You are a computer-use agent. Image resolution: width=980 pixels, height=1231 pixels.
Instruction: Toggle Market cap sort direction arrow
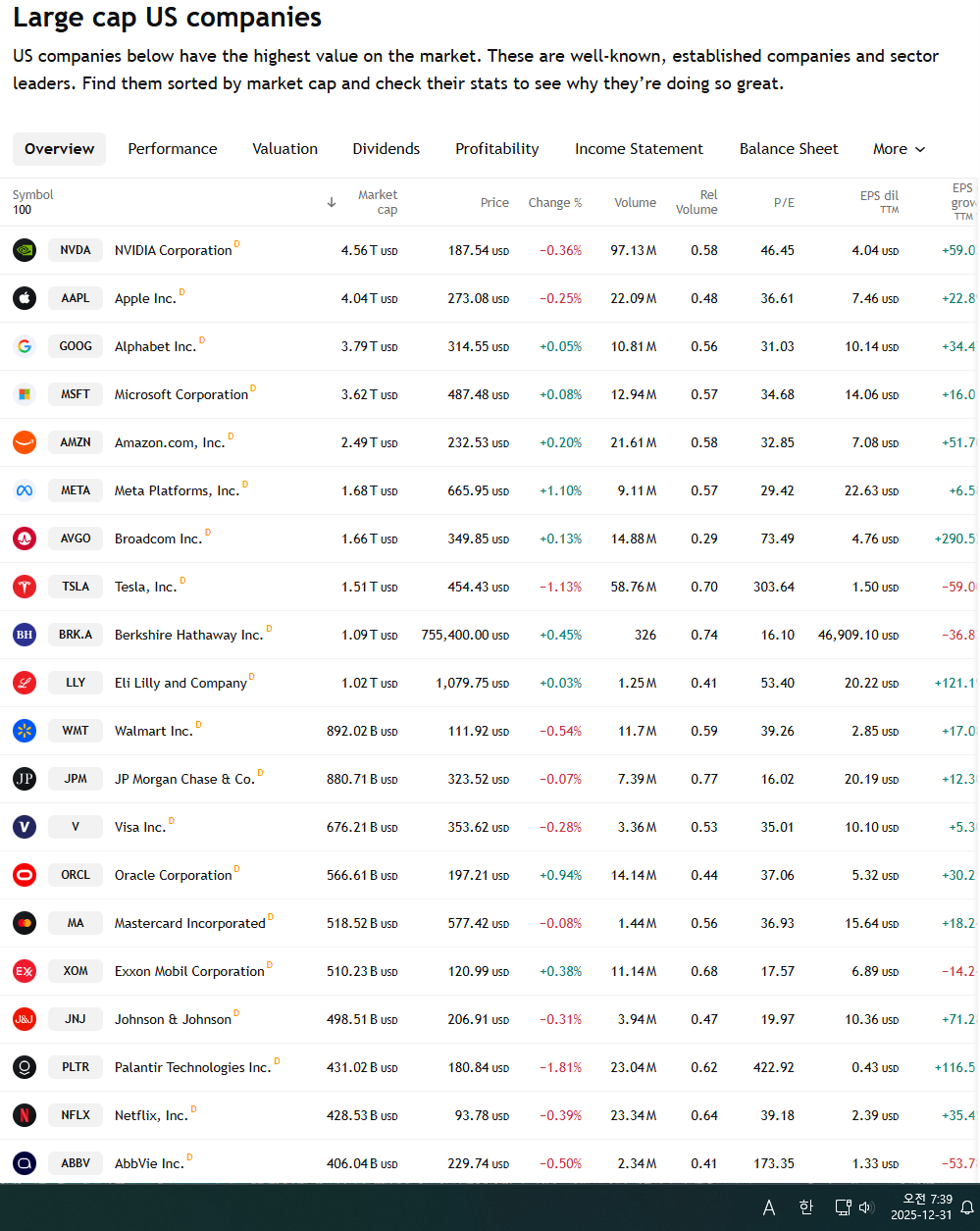[x=332, y=202]
